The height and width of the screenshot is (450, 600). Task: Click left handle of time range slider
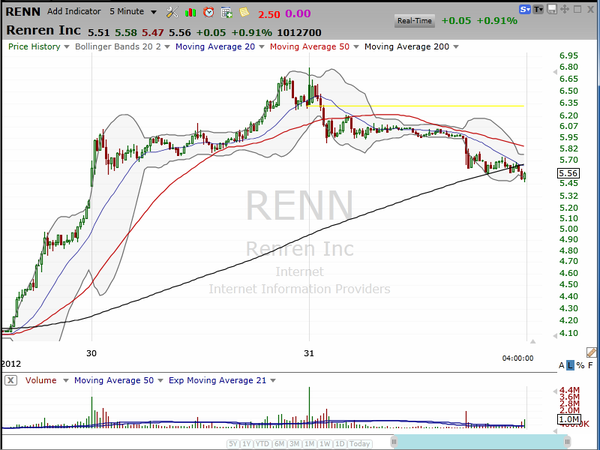(x=394, y=442)
